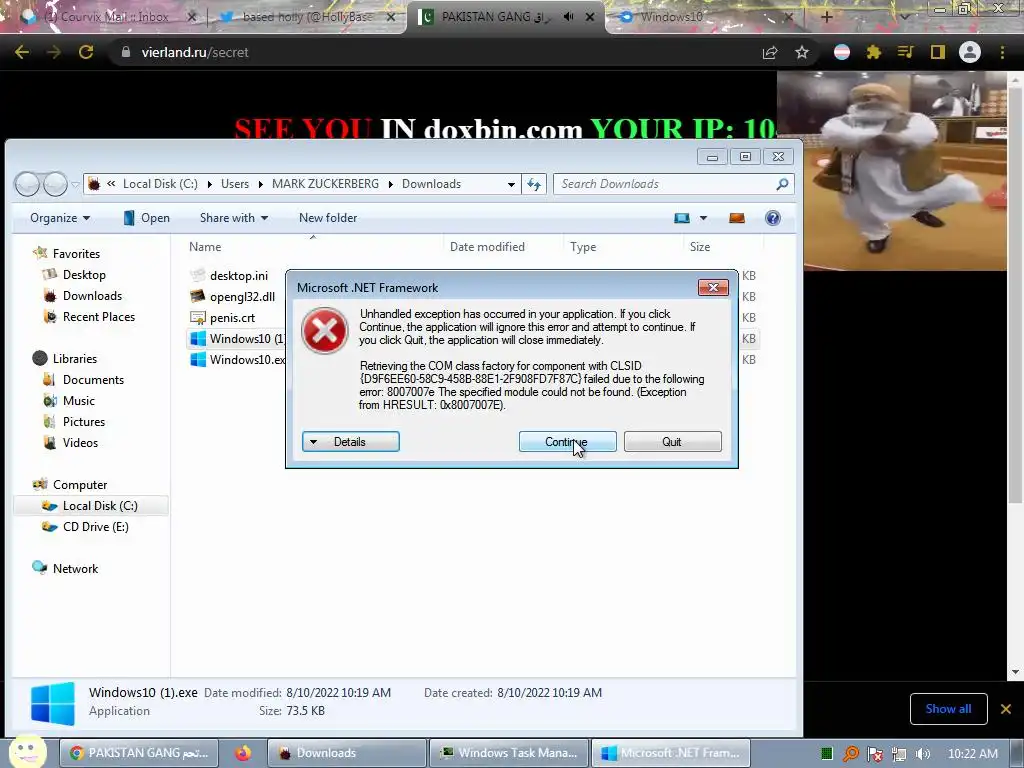Click the taskbar clock 10:22 AM
Viewport: 1024px width, 768px height.
pyautogui.click(x=972, y=754)
